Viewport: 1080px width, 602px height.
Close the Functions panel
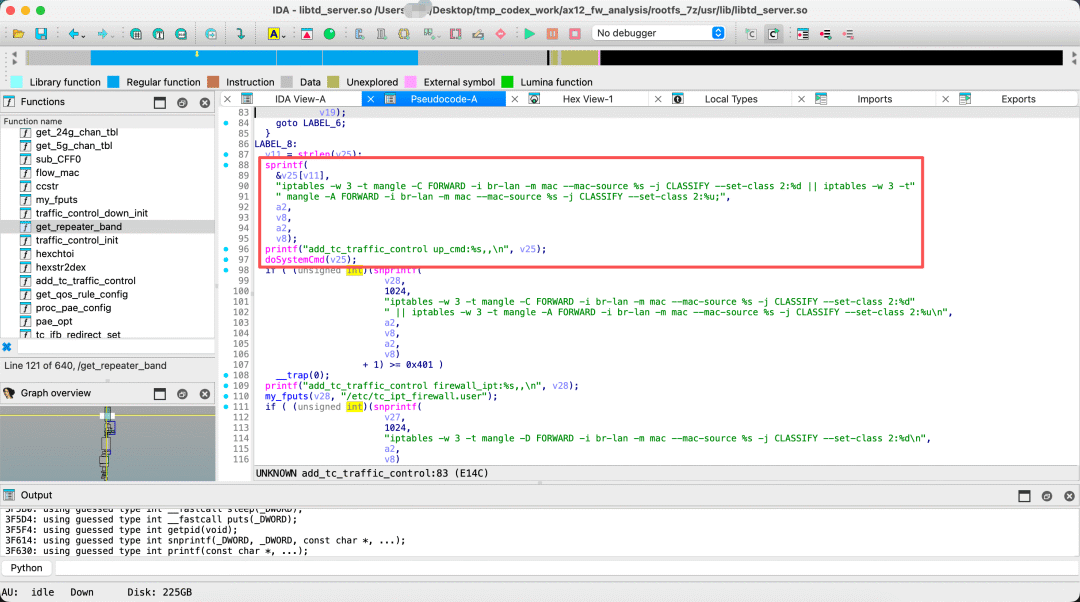pyautogui.click(x=205, y=103)
